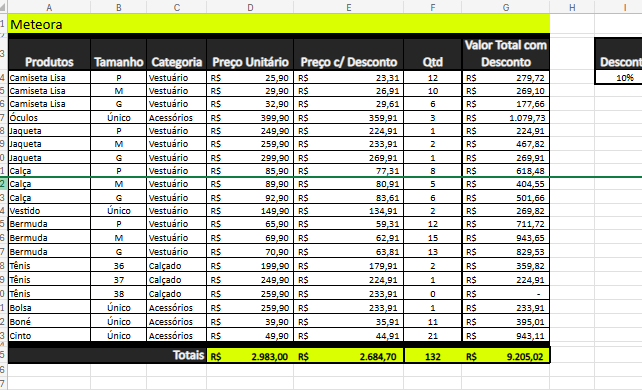
Task: Select the Boné product cell
Action: click(49, 322)
